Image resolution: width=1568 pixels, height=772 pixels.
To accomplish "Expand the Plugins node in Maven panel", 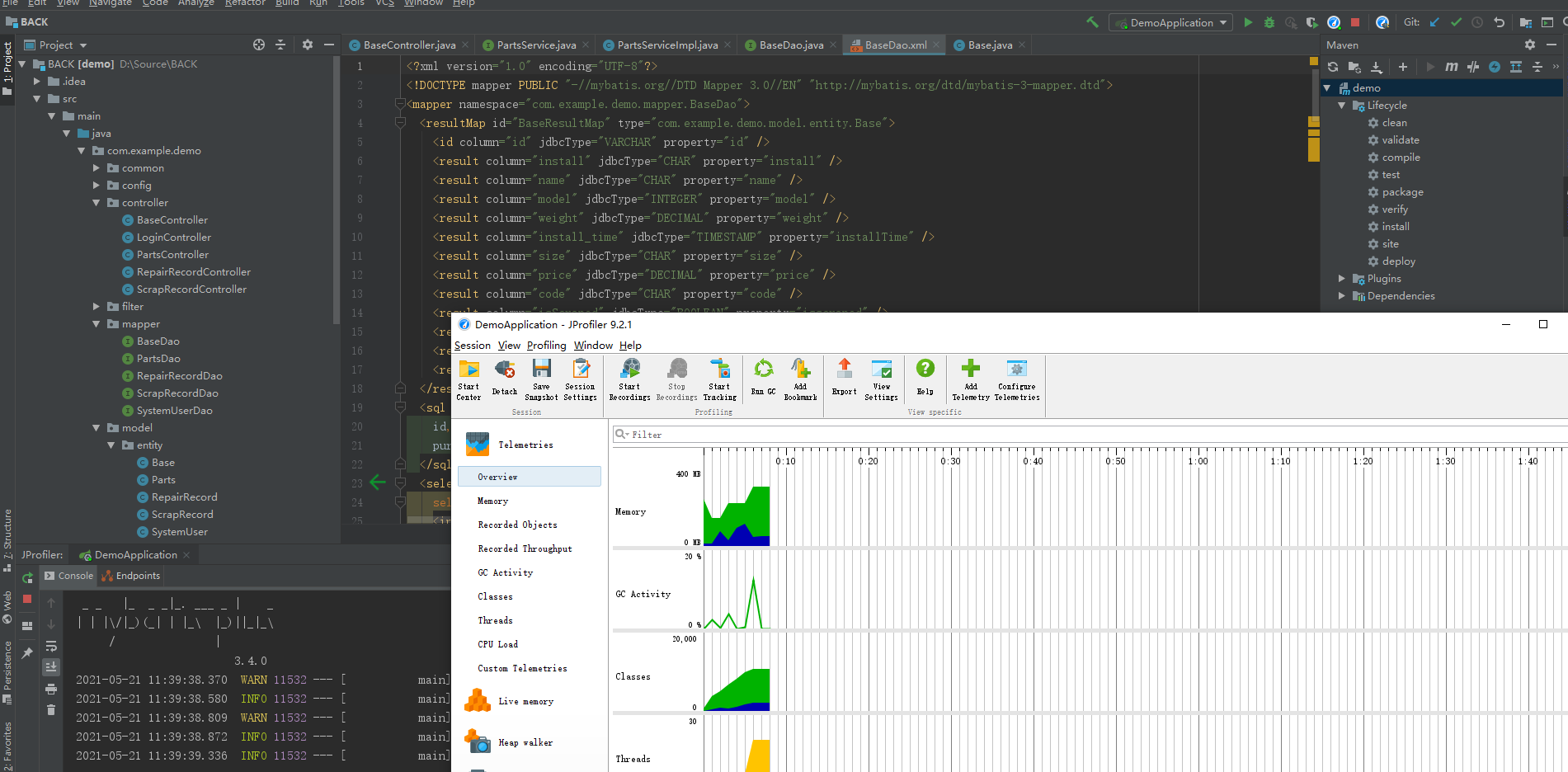I will click(x=1340, y=279).
